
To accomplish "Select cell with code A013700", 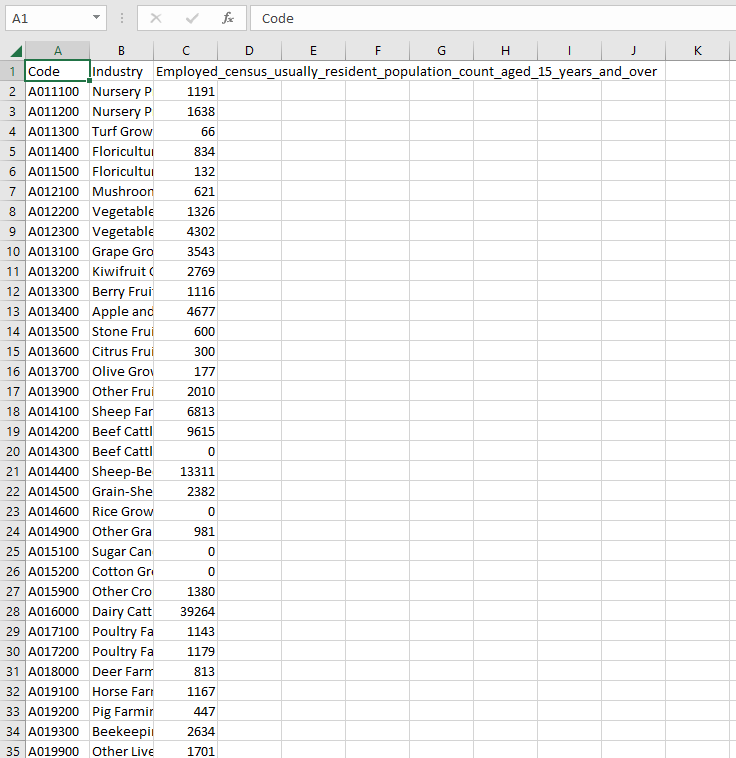I will click(x=58, y=371).
